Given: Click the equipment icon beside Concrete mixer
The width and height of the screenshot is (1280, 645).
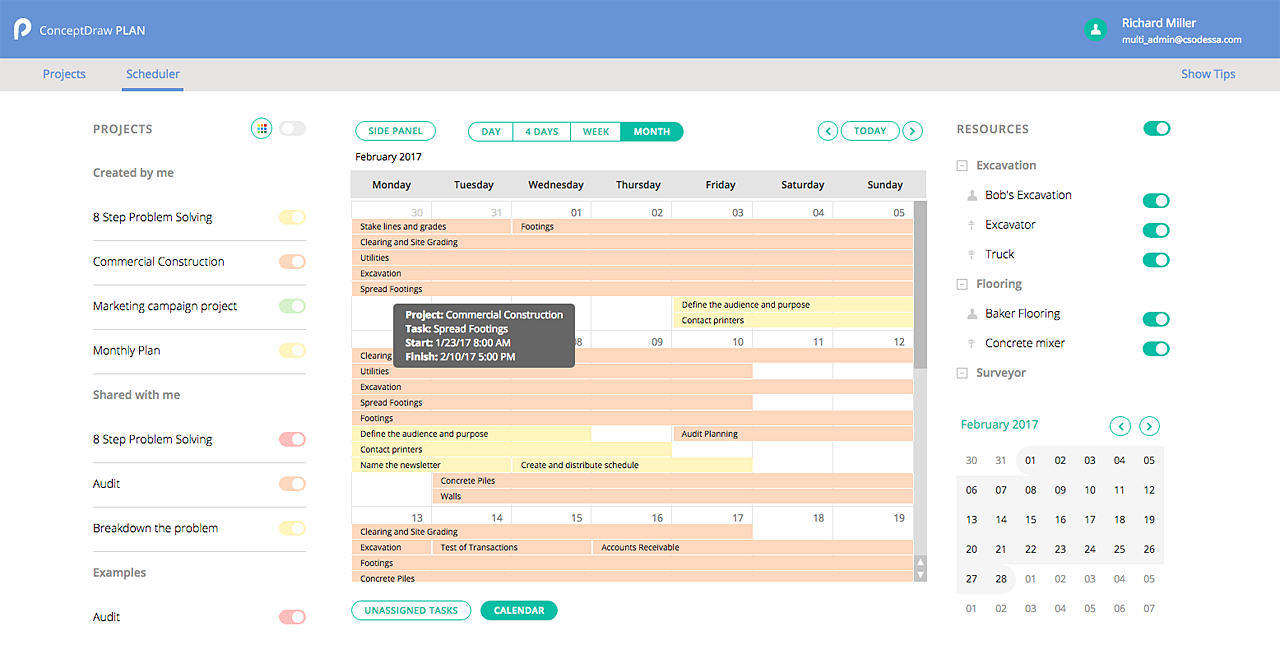Looking at the screenshot, I should point(971,343).
